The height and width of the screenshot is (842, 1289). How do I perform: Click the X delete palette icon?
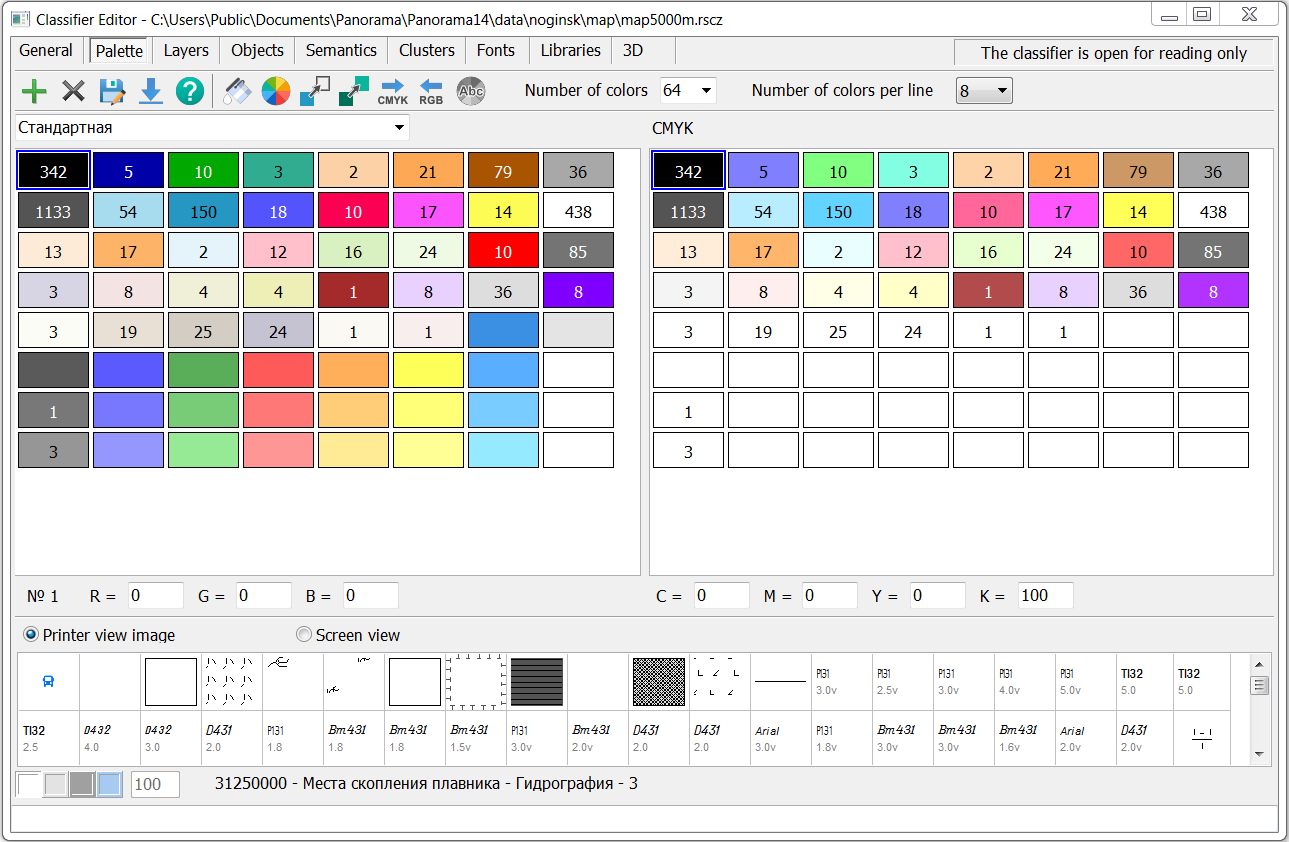(x=73, y=92)
